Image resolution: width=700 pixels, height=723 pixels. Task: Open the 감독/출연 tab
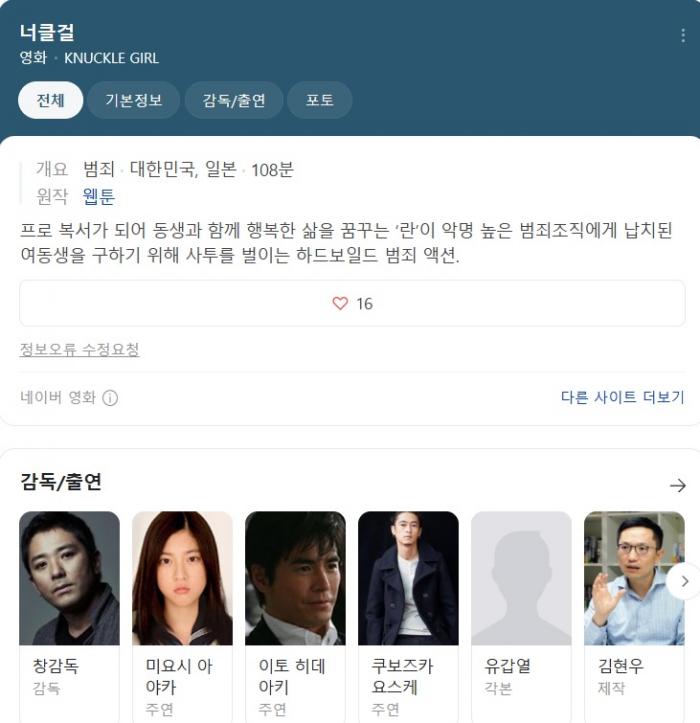234,100
